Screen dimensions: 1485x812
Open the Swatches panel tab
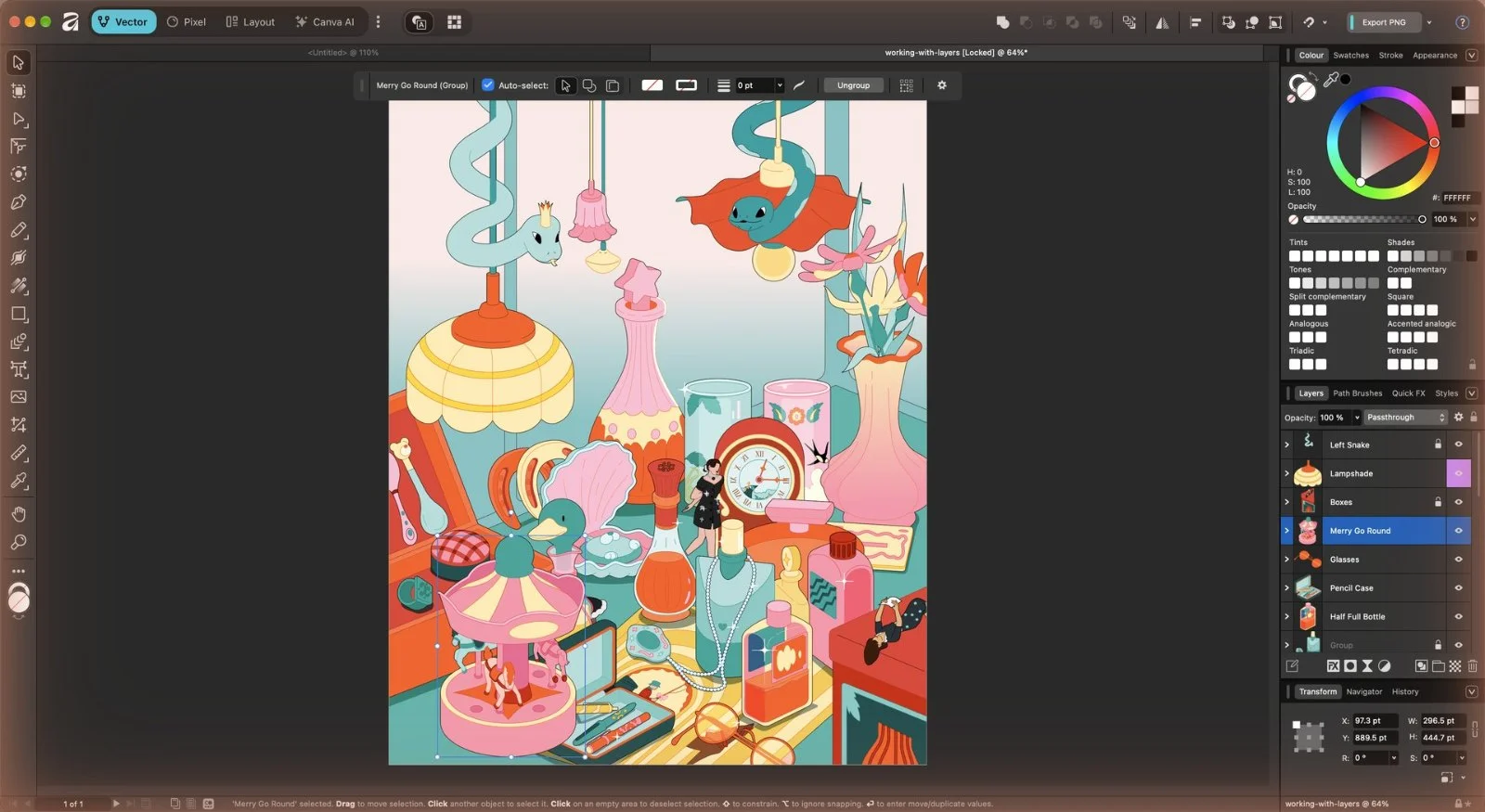[x=1350, y=56]
